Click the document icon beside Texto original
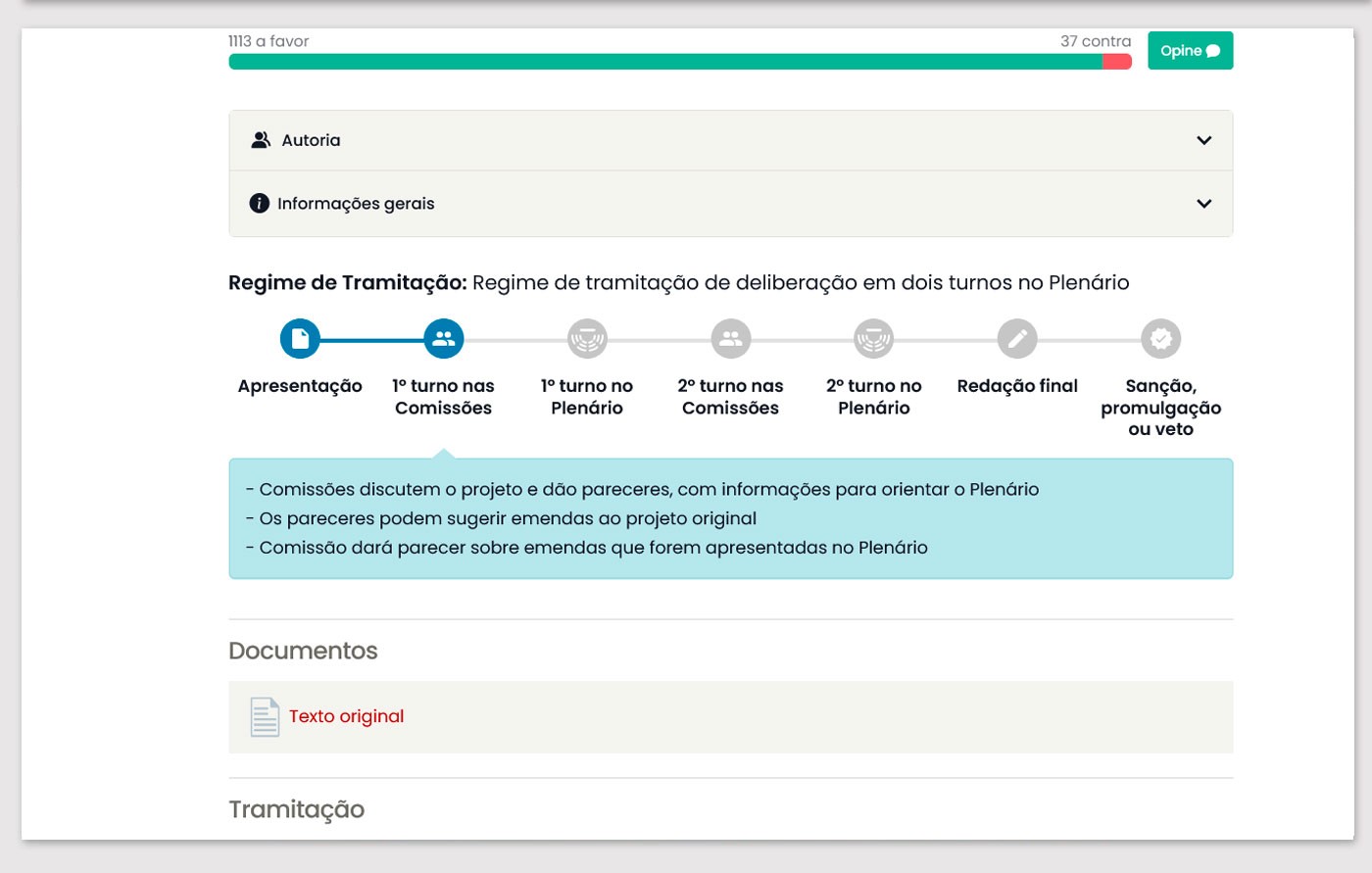1372x873 pixels. [x=265, y=717]
